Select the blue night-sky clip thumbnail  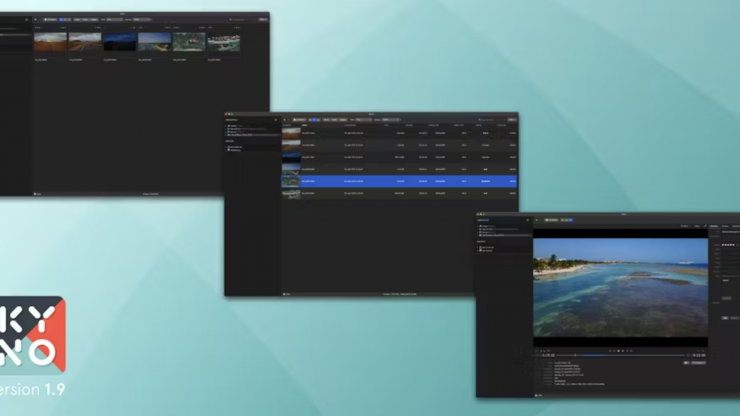(120, 41)
